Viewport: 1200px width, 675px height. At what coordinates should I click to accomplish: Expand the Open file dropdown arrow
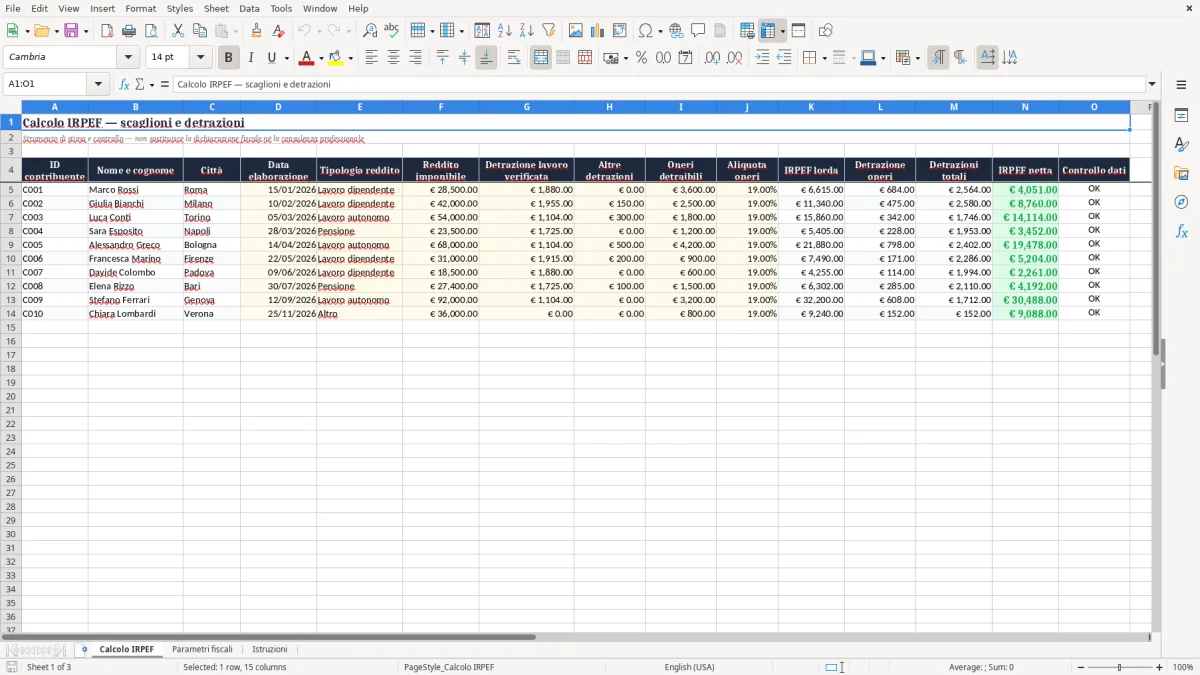point(55,31)
